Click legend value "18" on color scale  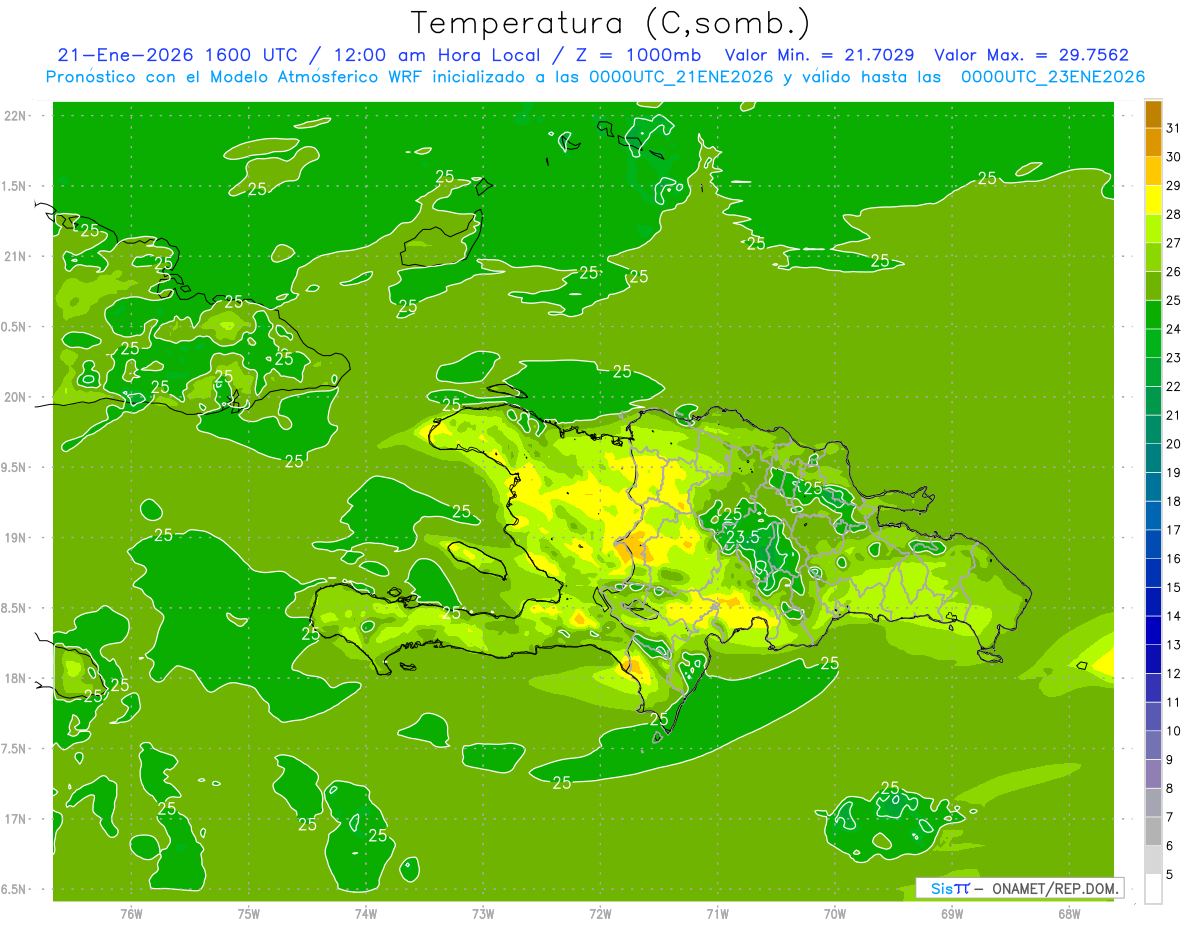[1174, 501]
